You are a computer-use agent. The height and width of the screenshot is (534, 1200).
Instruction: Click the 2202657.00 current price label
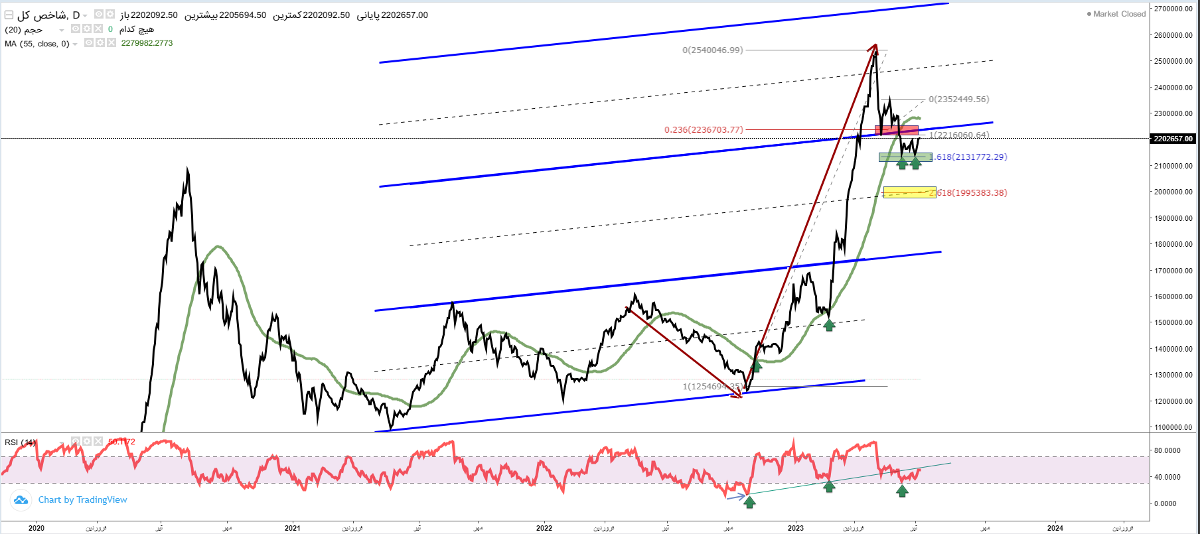tap(1173, 139)
